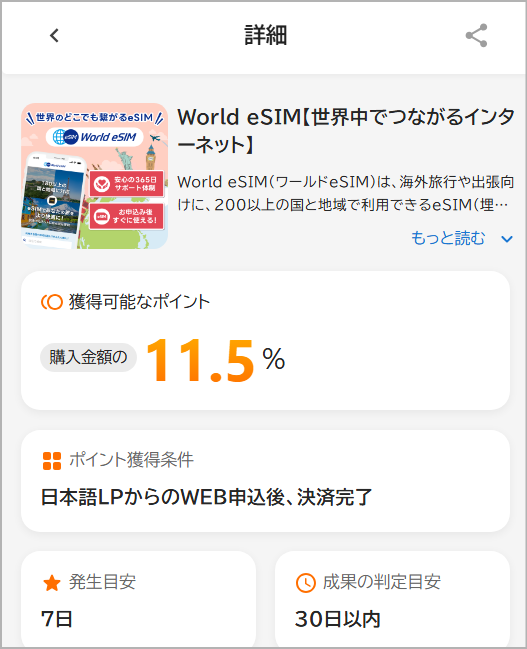
Task: Open the World eSIM promo thumbnail
Action: click(x=95, y=176)
